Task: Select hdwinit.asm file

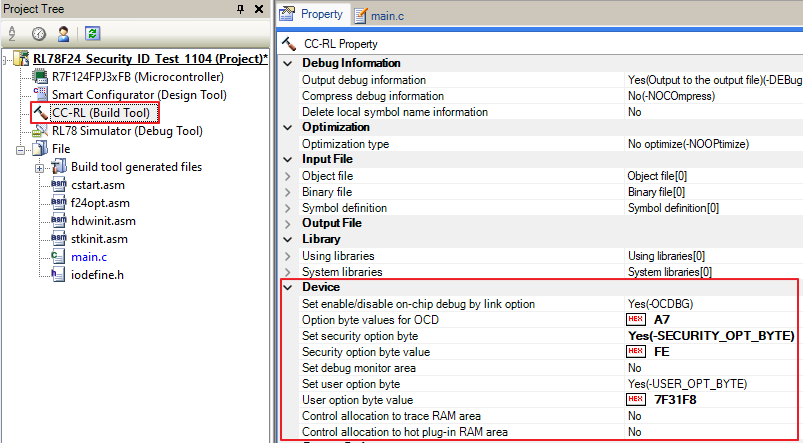Action: 103,221
